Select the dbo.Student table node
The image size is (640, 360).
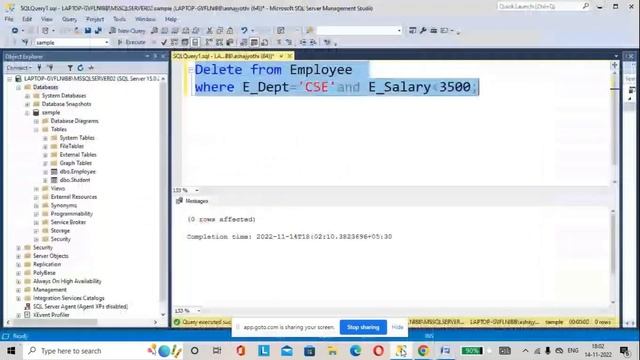click(x=75, y=180)
